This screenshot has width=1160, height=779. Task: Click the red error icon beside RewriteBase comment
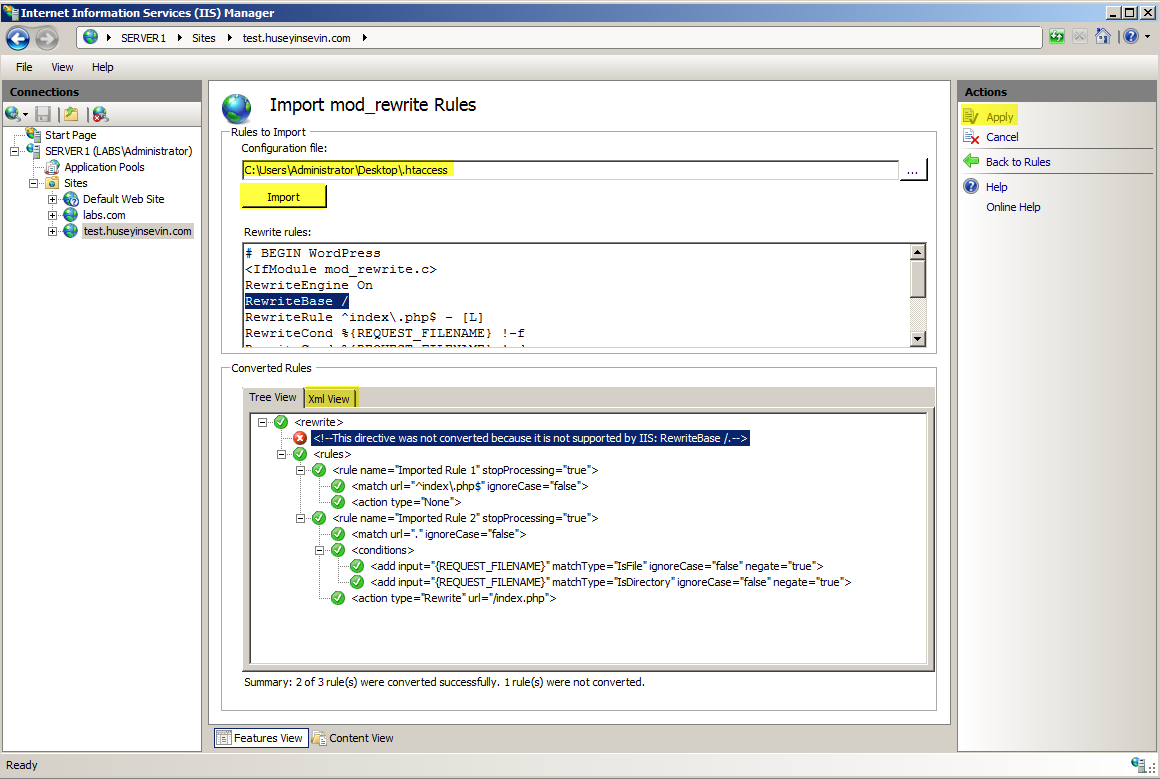pyautogui.click(x=300, y=438)
